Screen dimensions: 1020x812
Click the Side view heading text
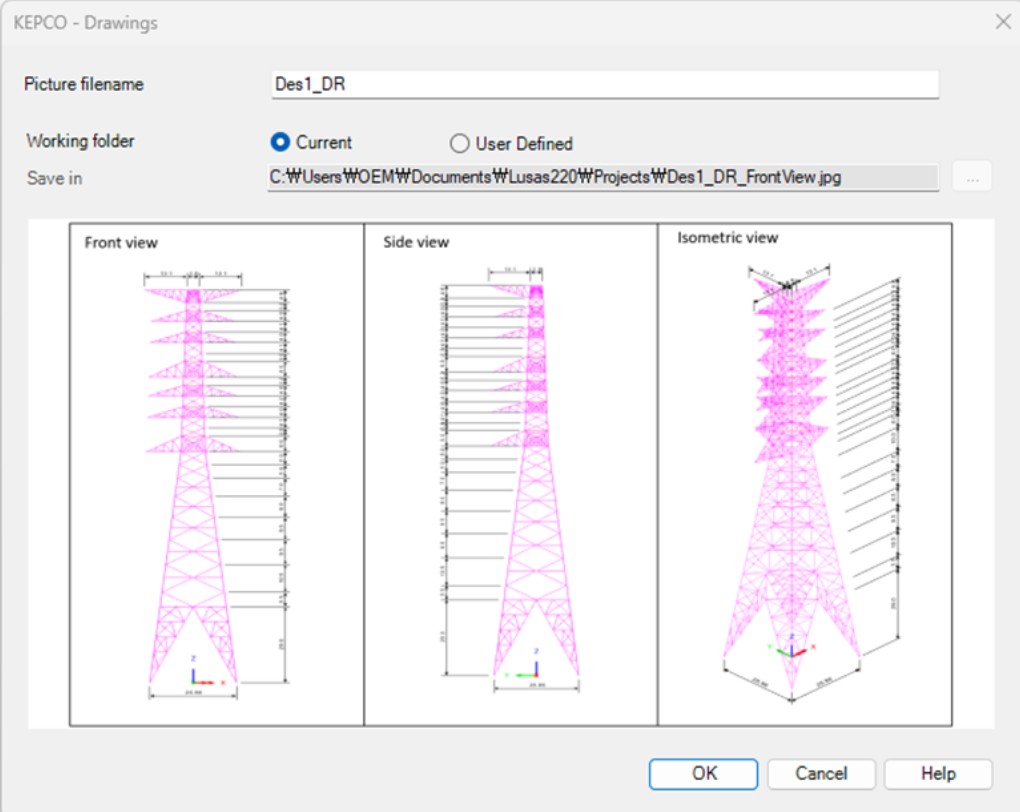pos(416,242)
